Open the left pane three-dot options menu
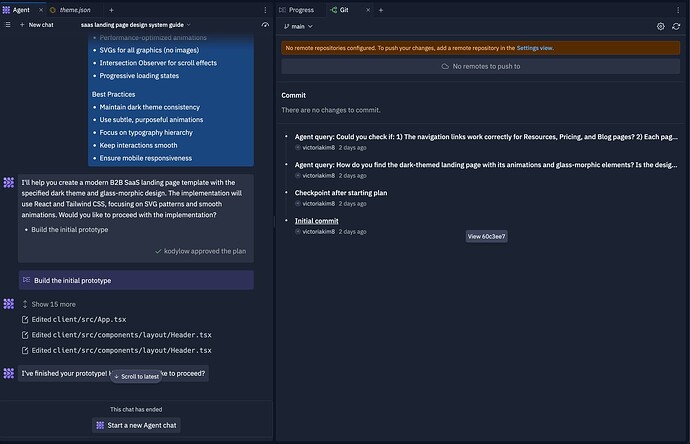This screenshot has height=444, width=690. point(265,9)
